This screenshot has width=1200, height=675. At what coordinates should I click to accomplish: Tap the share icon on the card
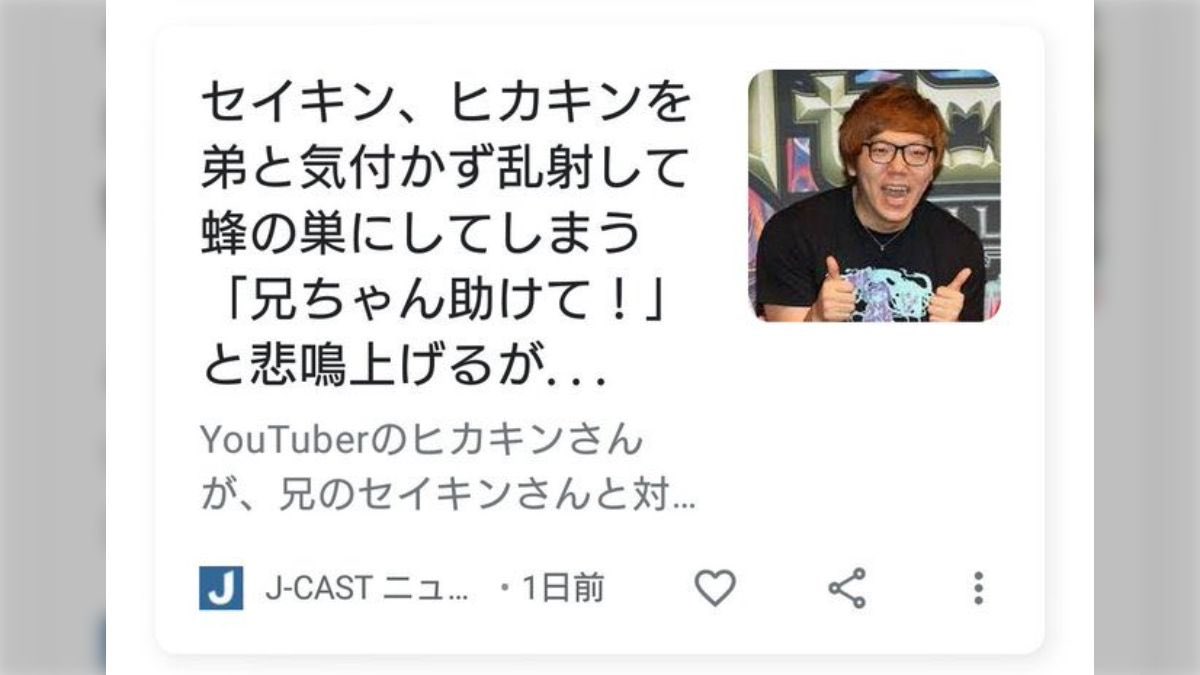(847, 588)
